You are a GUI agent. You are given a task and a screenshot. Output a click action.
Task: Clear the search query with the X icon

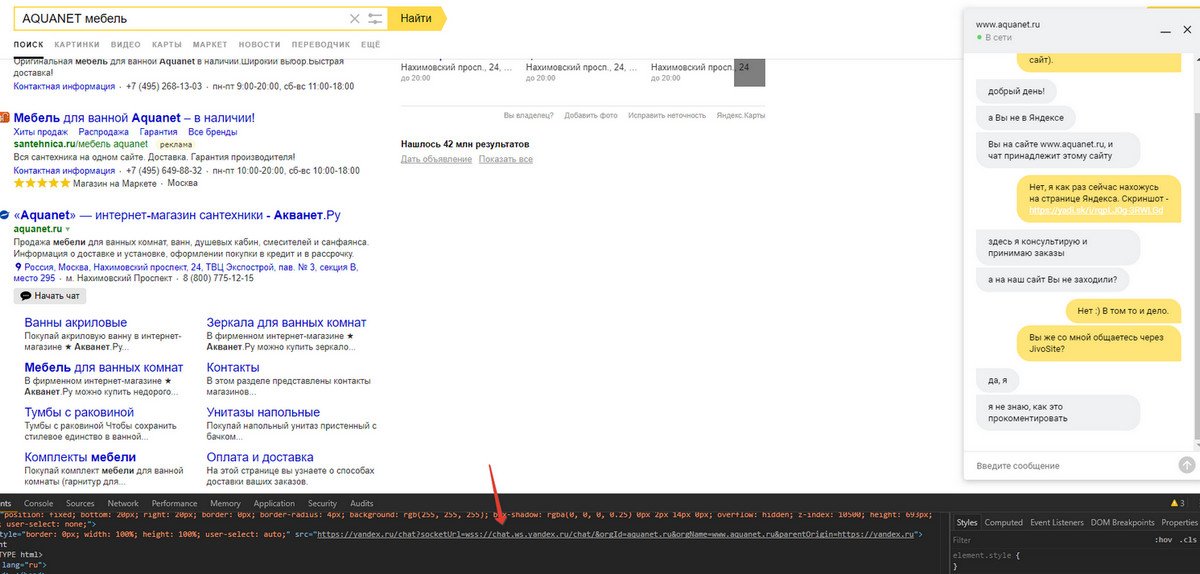(354, 19)
